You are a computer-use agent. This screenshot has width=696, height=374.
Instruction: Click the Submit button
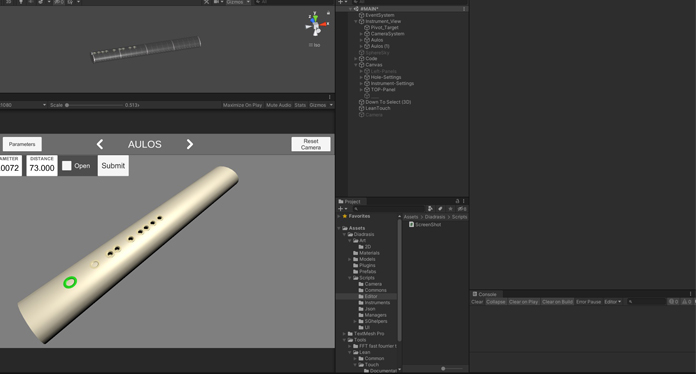pos(113,165)
